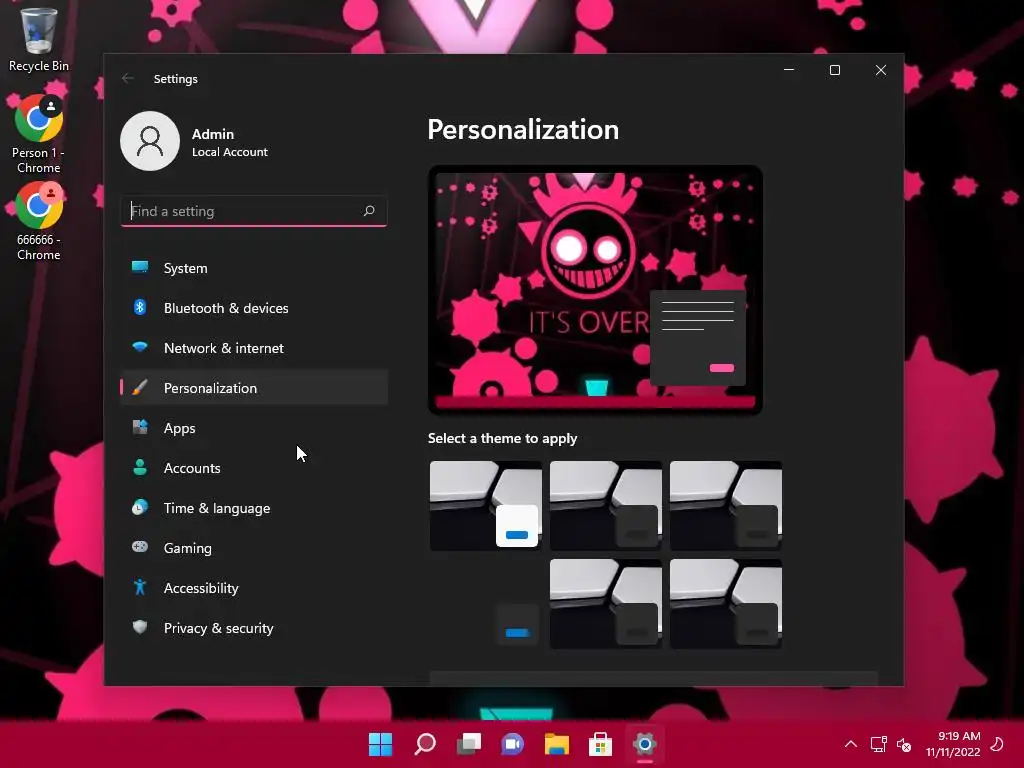Open Task View from the taskbar
The image size is (1024, 768).
pyautogui.click(x=468, y=744)
